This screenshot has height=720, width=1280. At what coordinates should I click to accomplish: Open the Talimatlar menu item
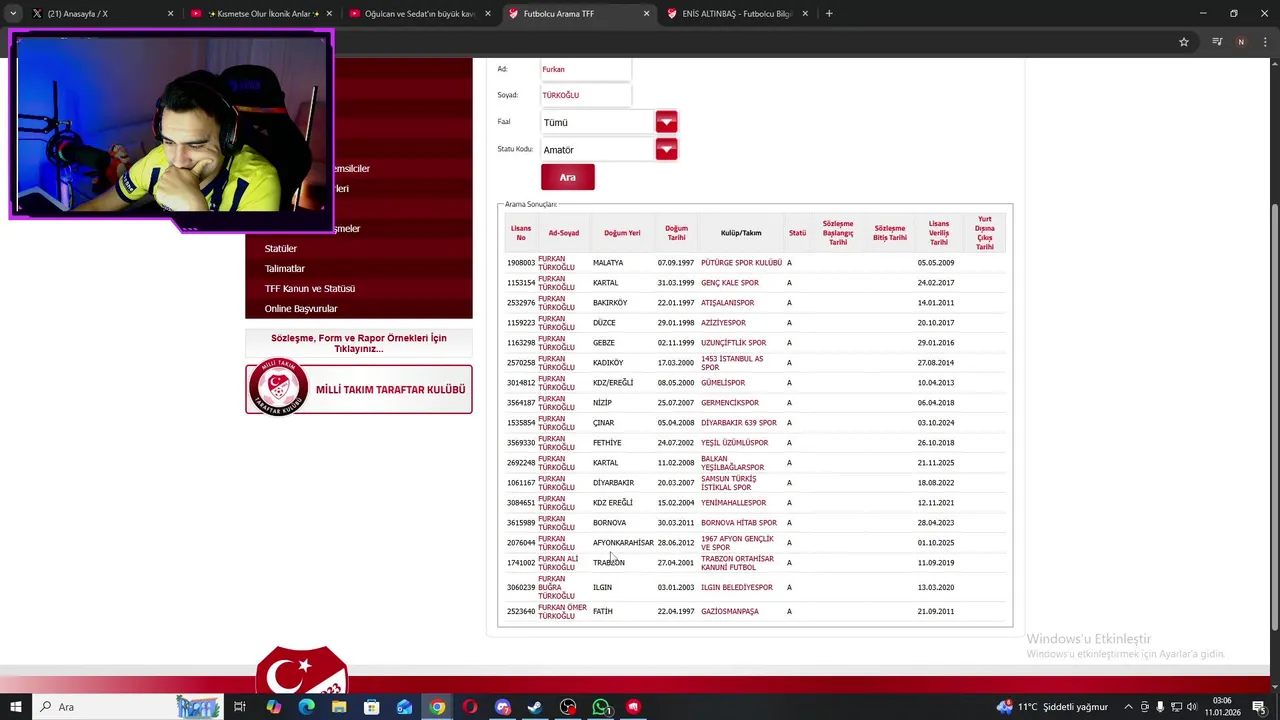pos(285,269)
